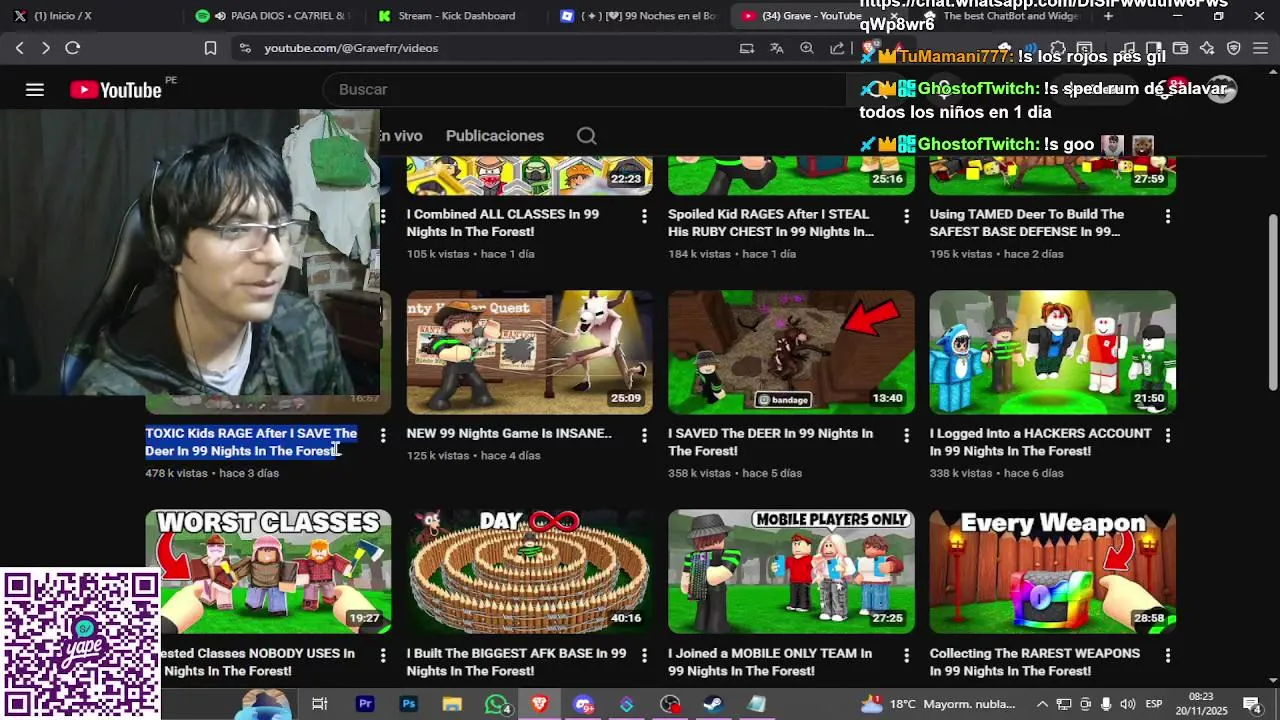Open the YouTube hamburger guide menu
This screenshot has width=1280, height=720.
pos(35,90)
